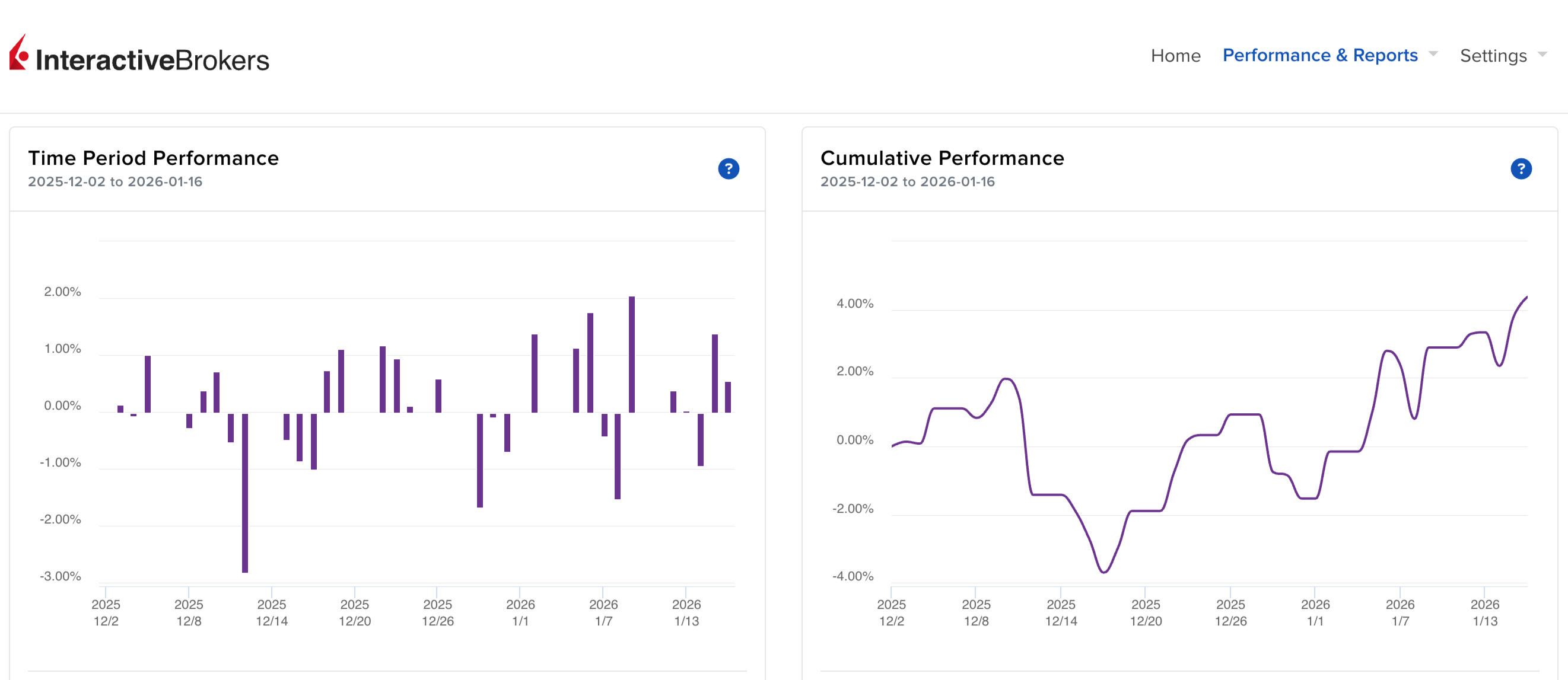This screenshot has width=1568, height=680.
Task: Click the rightmost bar in Time Period chart
Action: pos(727,397)
